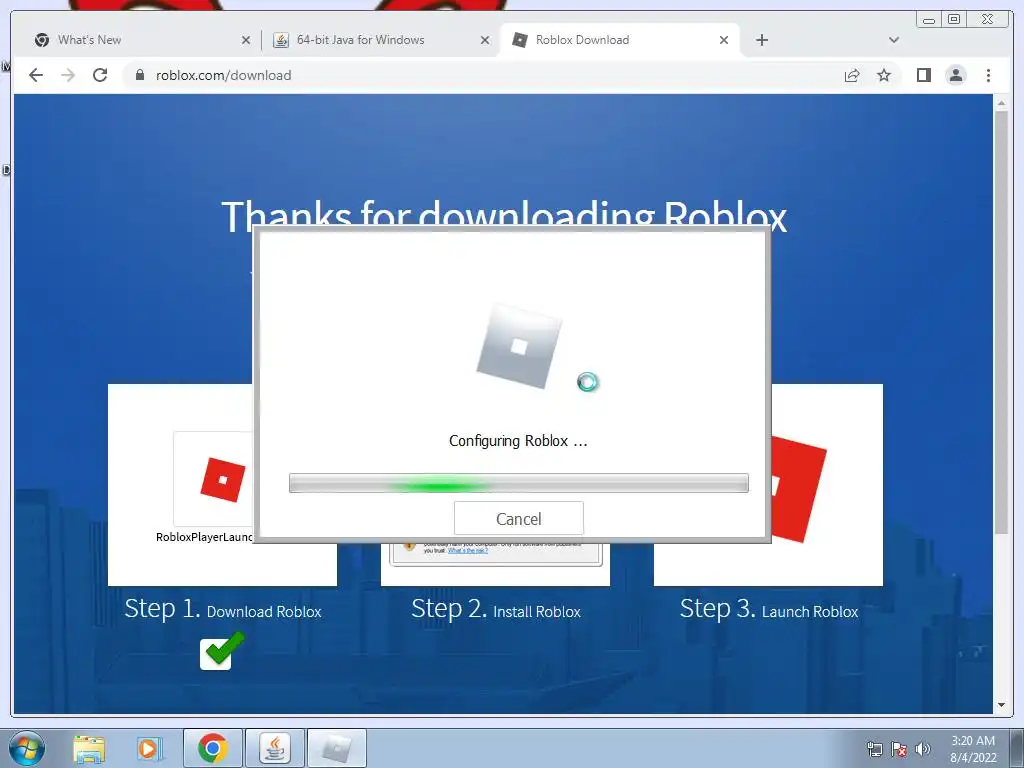1024x768 pixels.
Task: Click the taskbar clock showing 3:20 AM
Action: tap(973, 749)
